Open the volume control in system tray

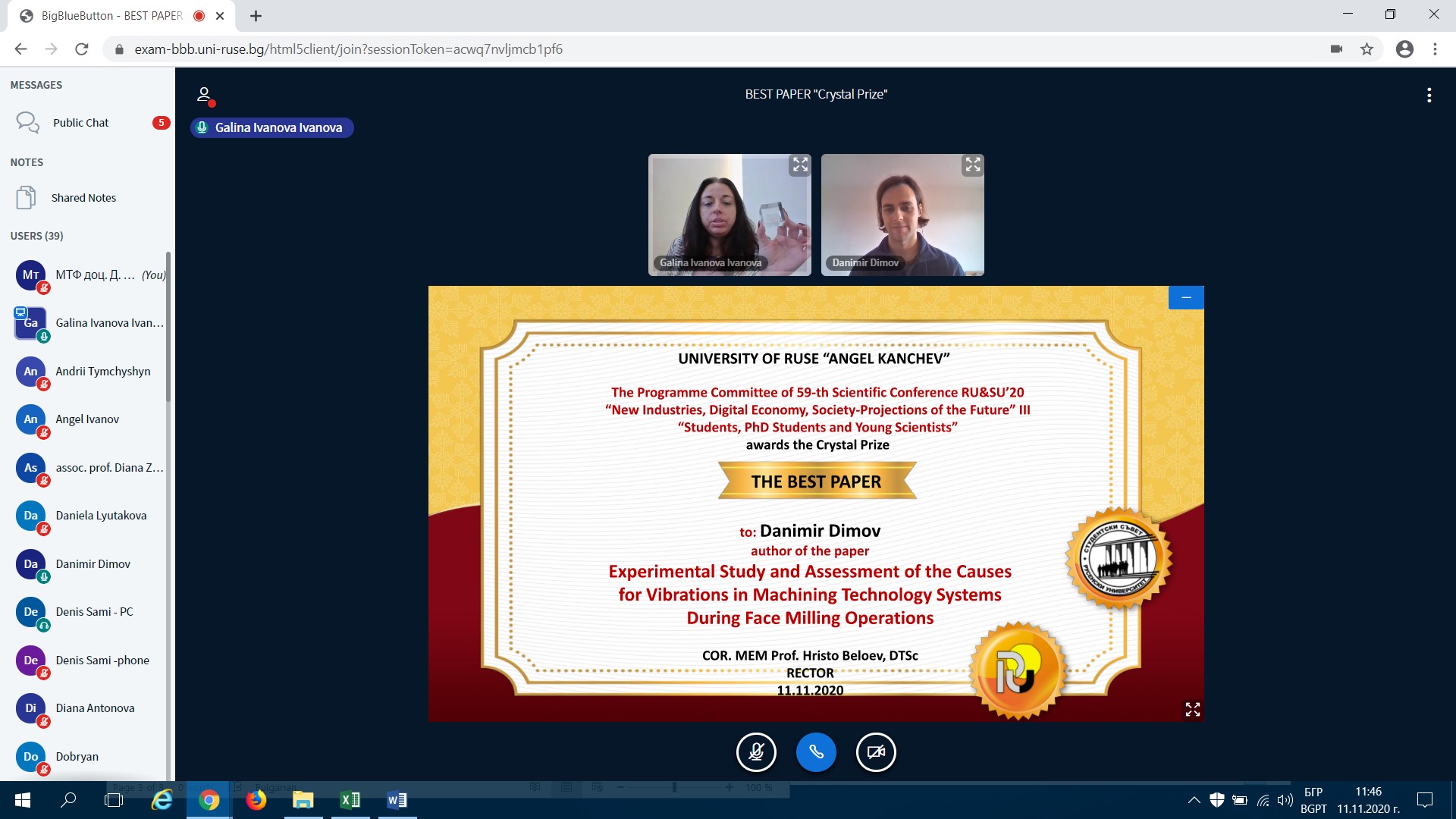(x=1285, y=800)
